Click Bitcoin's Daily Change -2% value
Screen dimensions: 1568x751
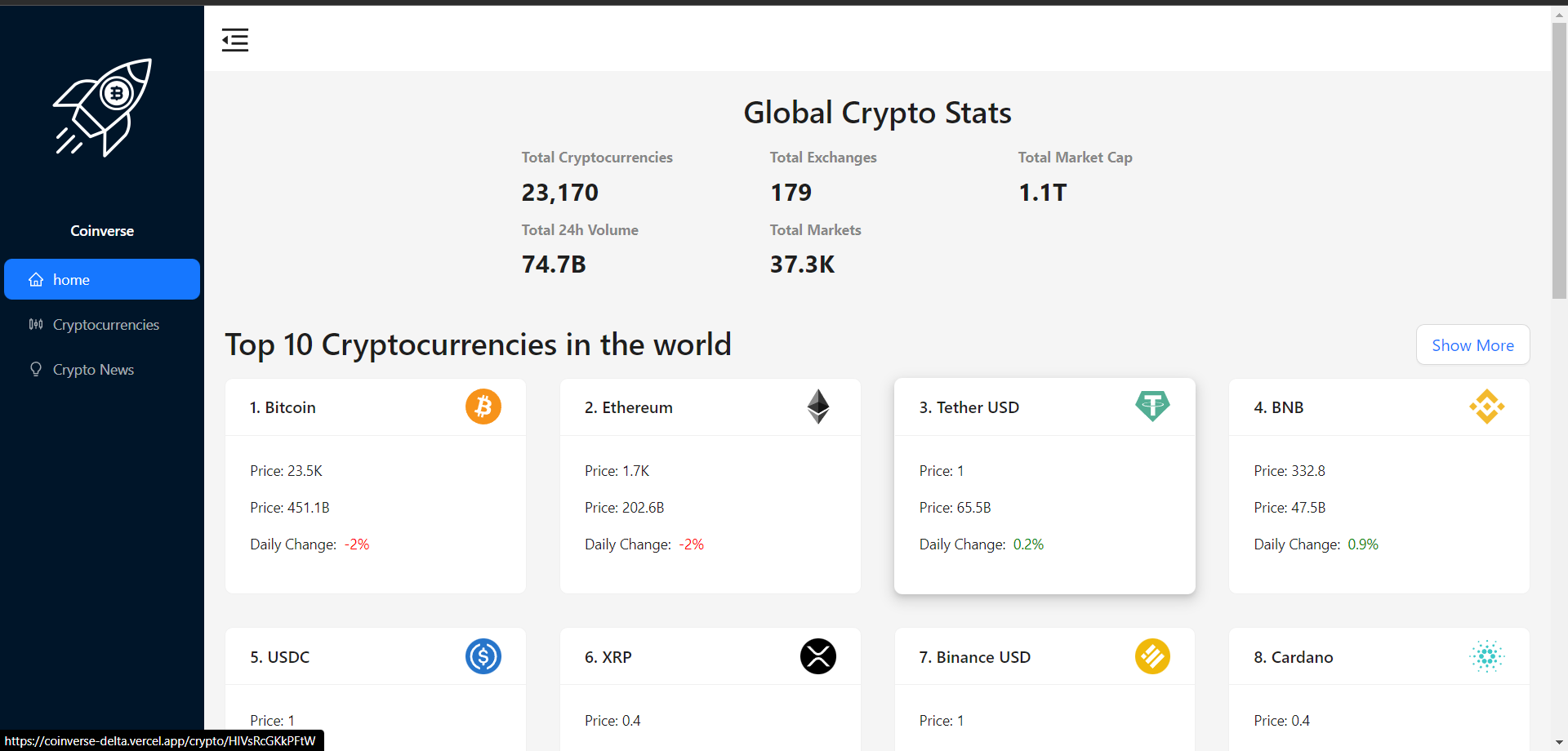[357, 544]
